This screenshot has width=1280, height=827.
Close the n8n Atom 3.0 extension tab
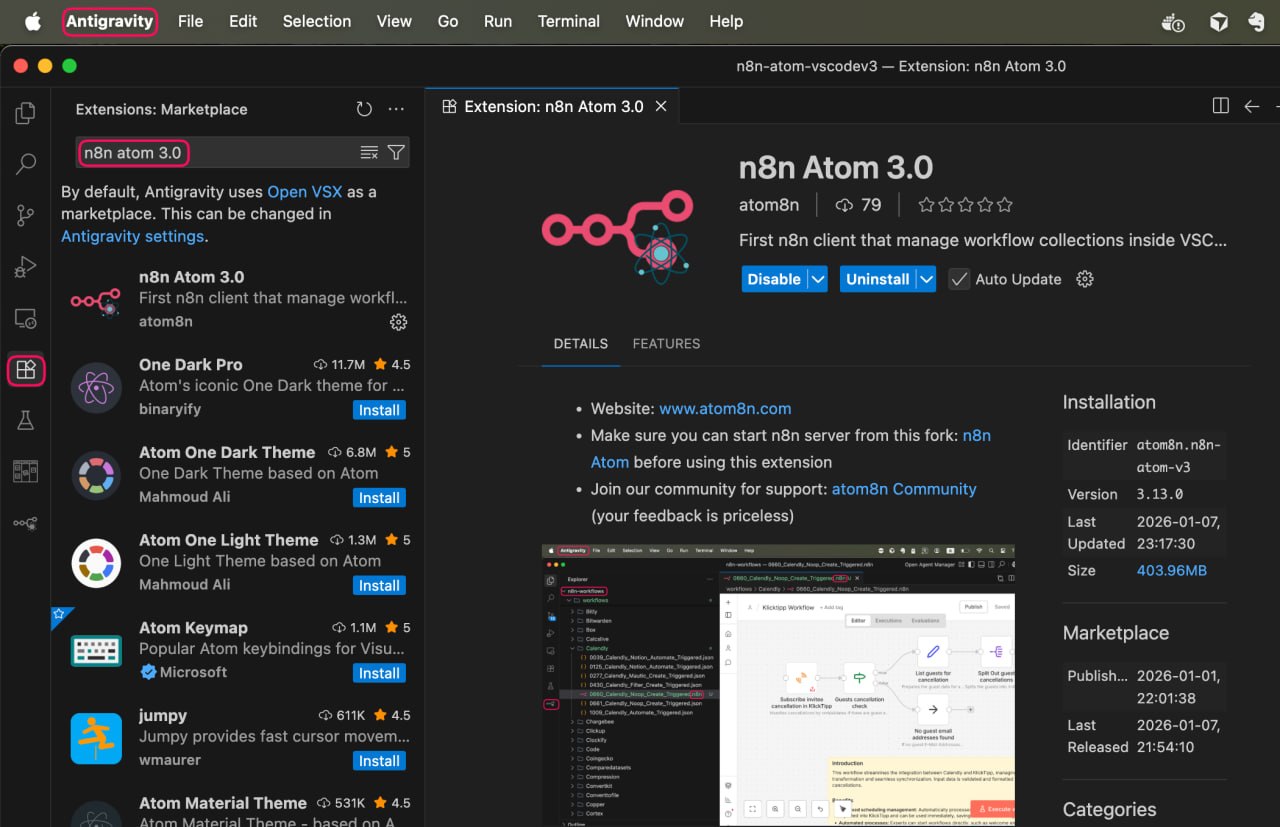tap(661, 106)
